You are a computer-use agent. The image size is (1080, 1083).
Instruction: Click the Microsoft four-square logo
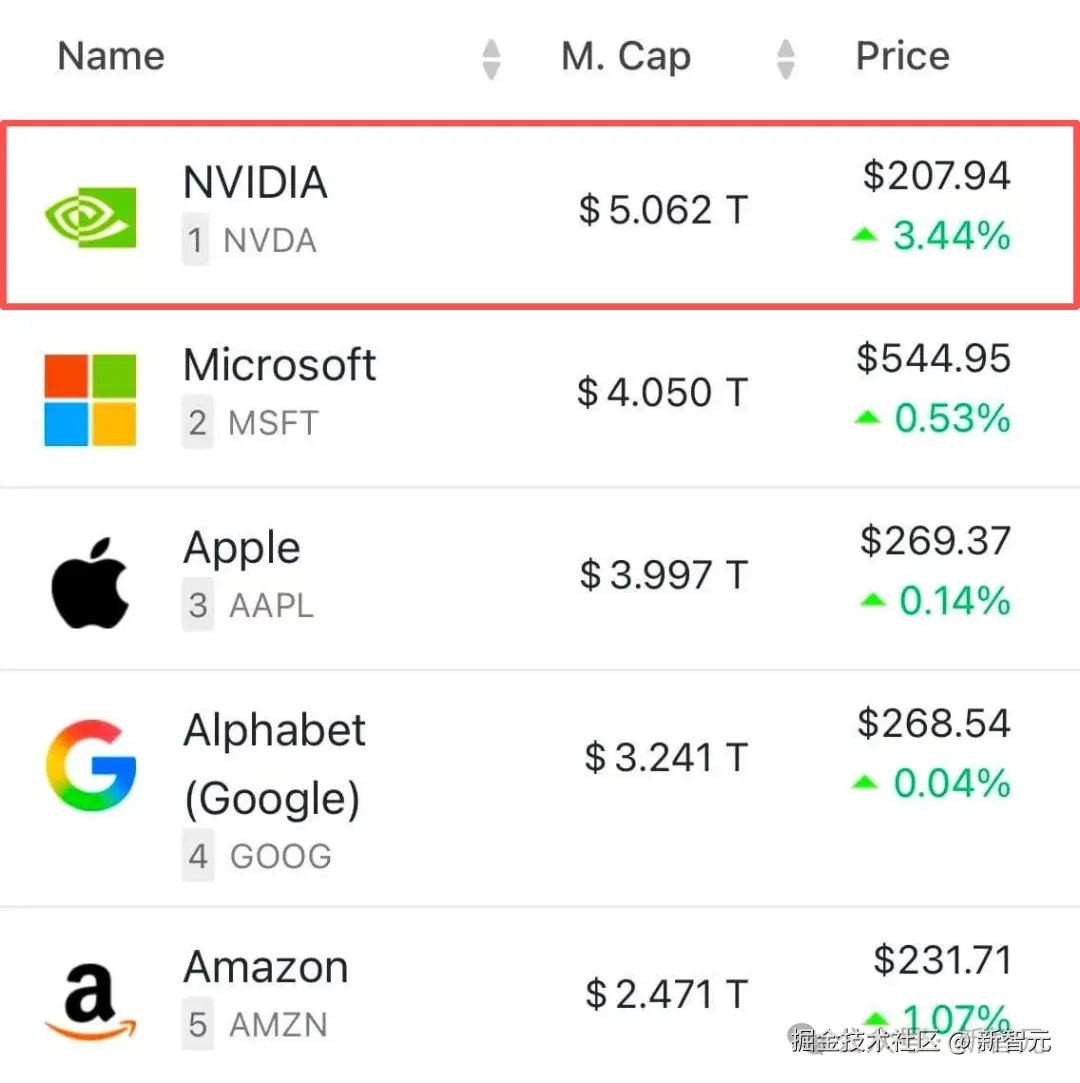[x=90, y=399]
